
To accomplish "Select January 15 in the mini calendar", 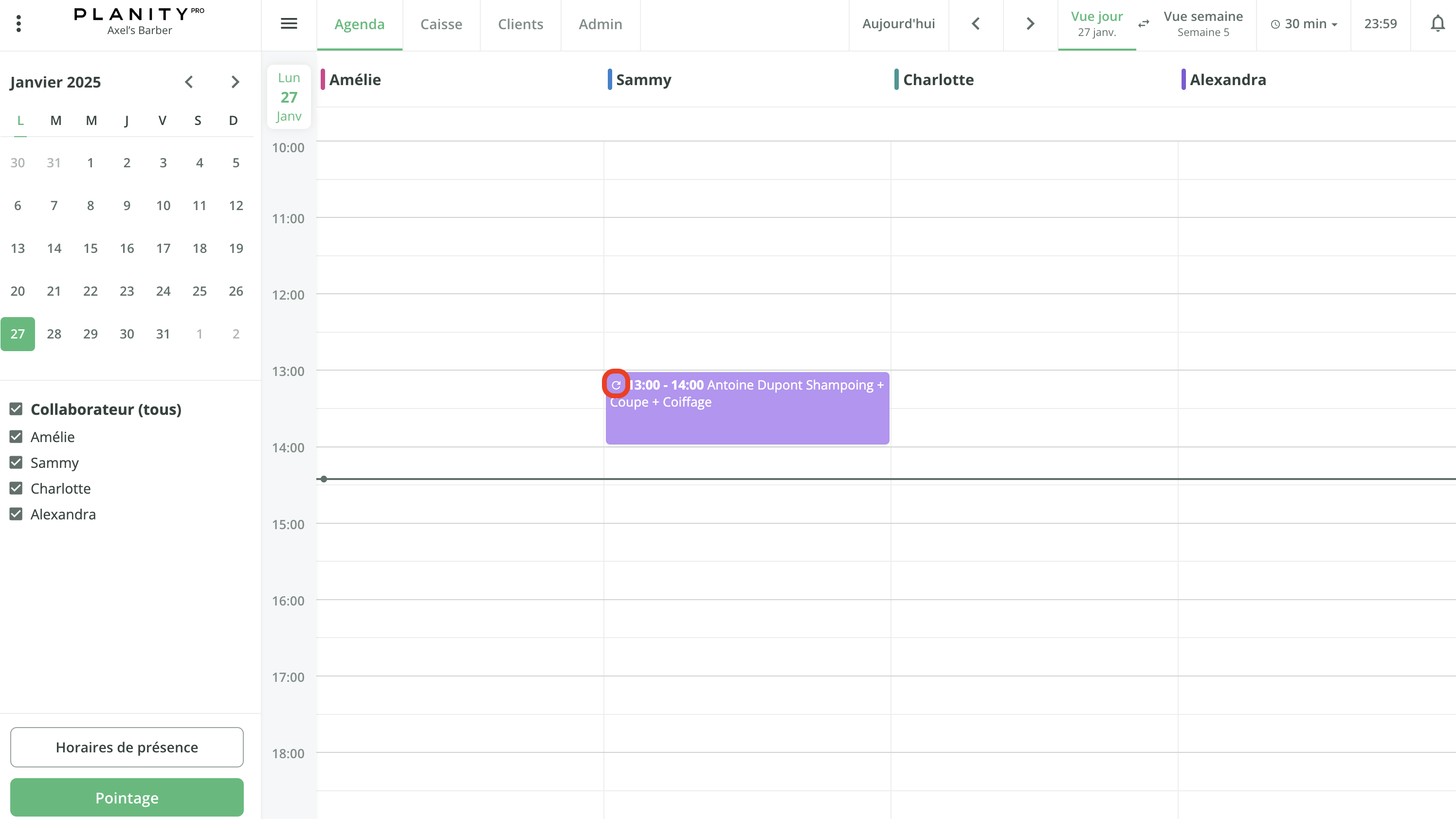I will coord(91,248).
